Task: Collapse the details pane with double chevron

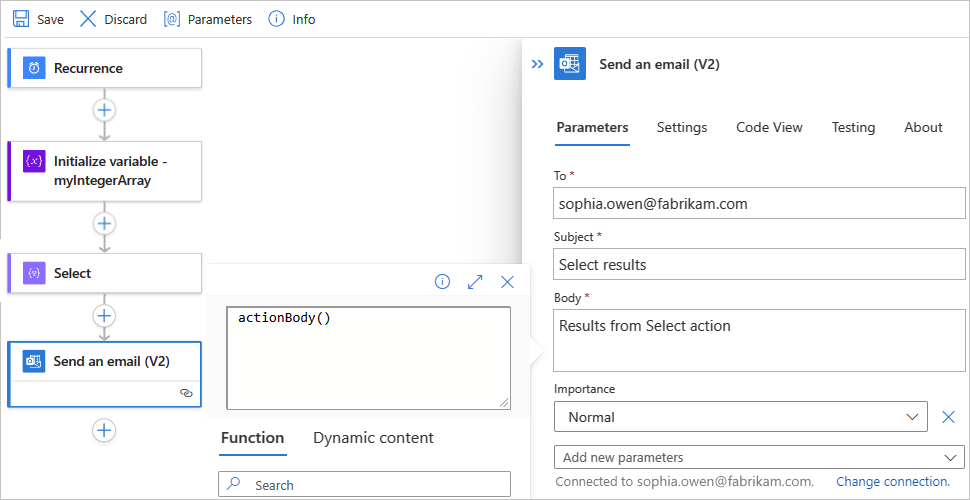Action: coord(537,64)
